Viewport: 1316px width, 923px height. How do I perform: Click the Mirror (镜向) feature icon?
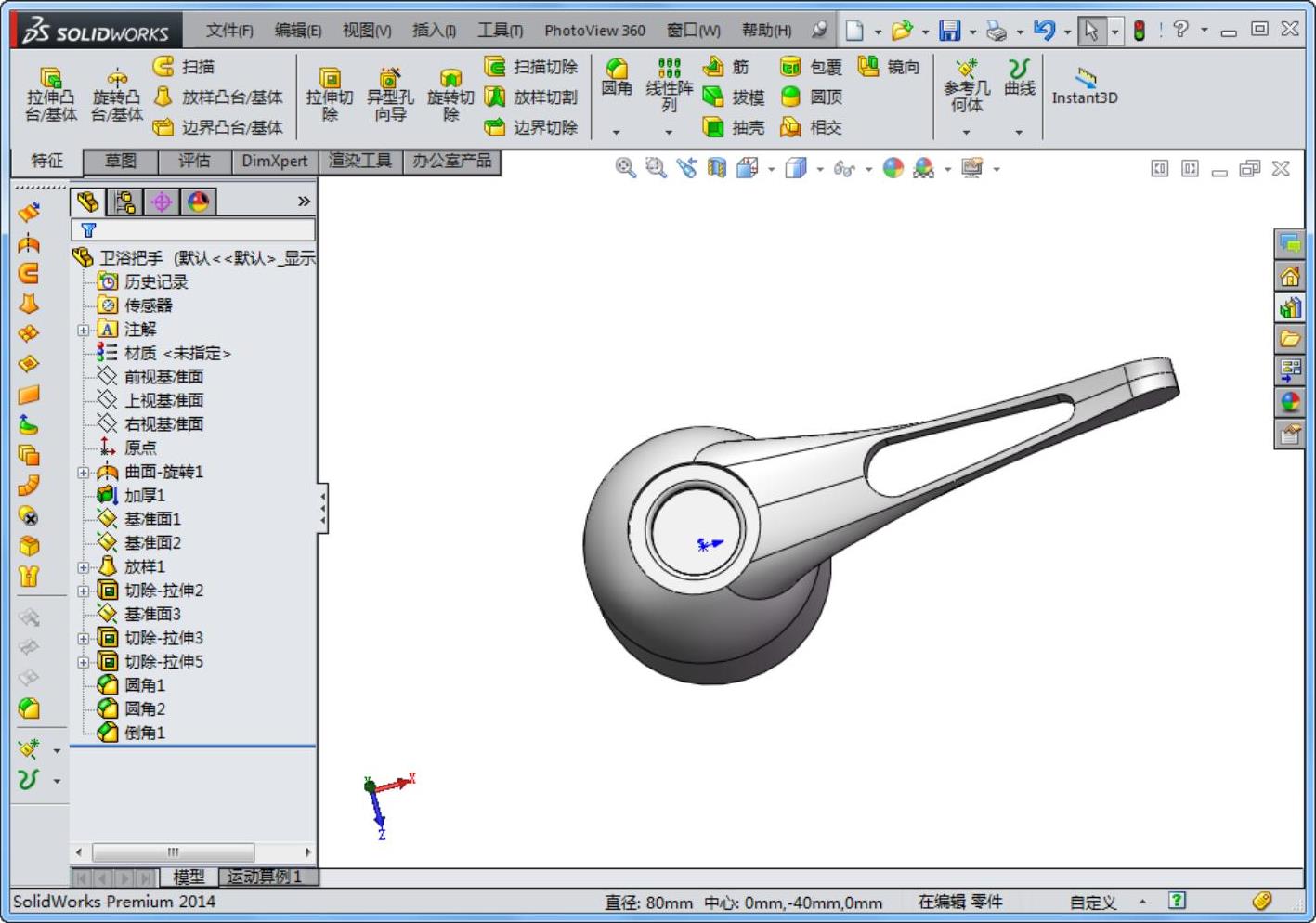click(x=868, y=67)
